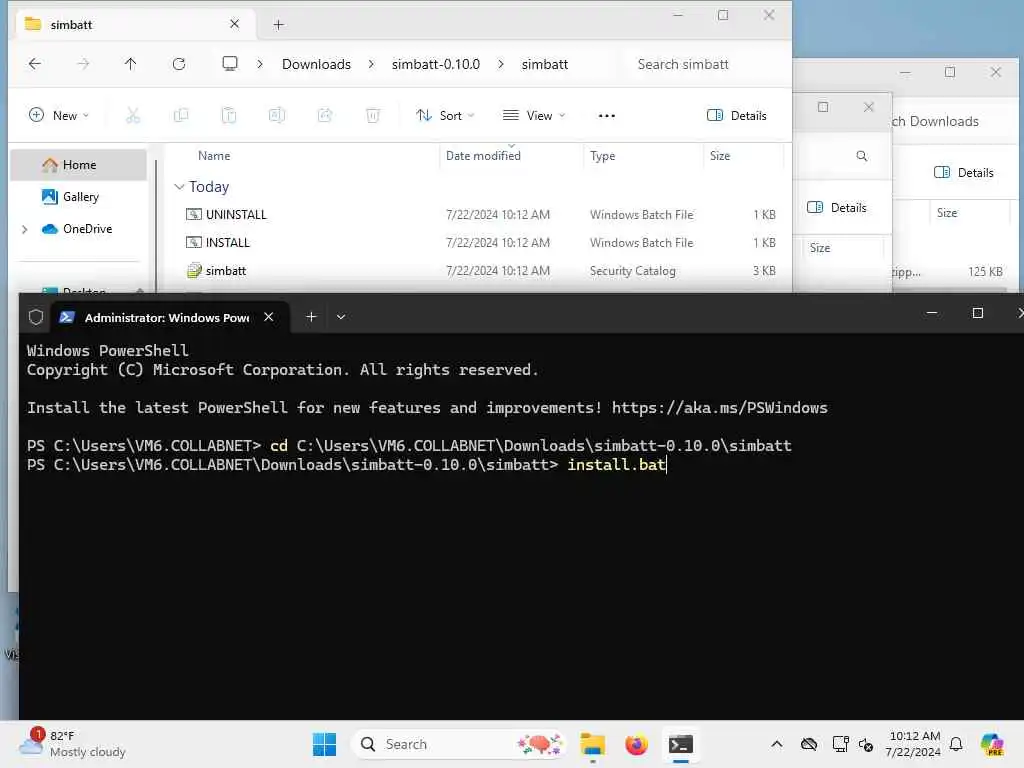Image resolution: width=1024 pixels, height=768 pixels.
Task: Go up one folder level
Action: coord(131,64)
